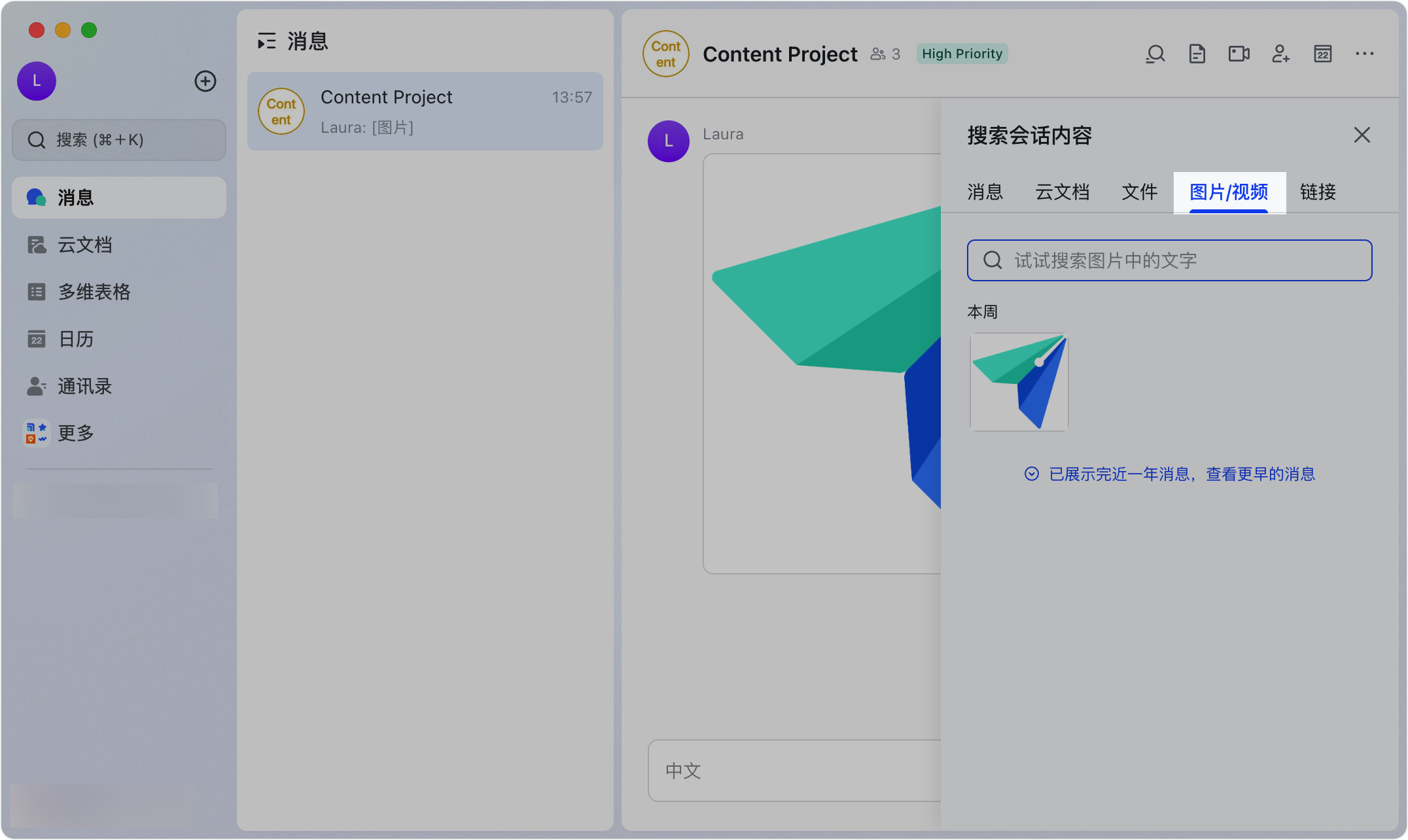Open 通讯录 contacts in sidebar
1408x840 pixels.
pos(84,386)
